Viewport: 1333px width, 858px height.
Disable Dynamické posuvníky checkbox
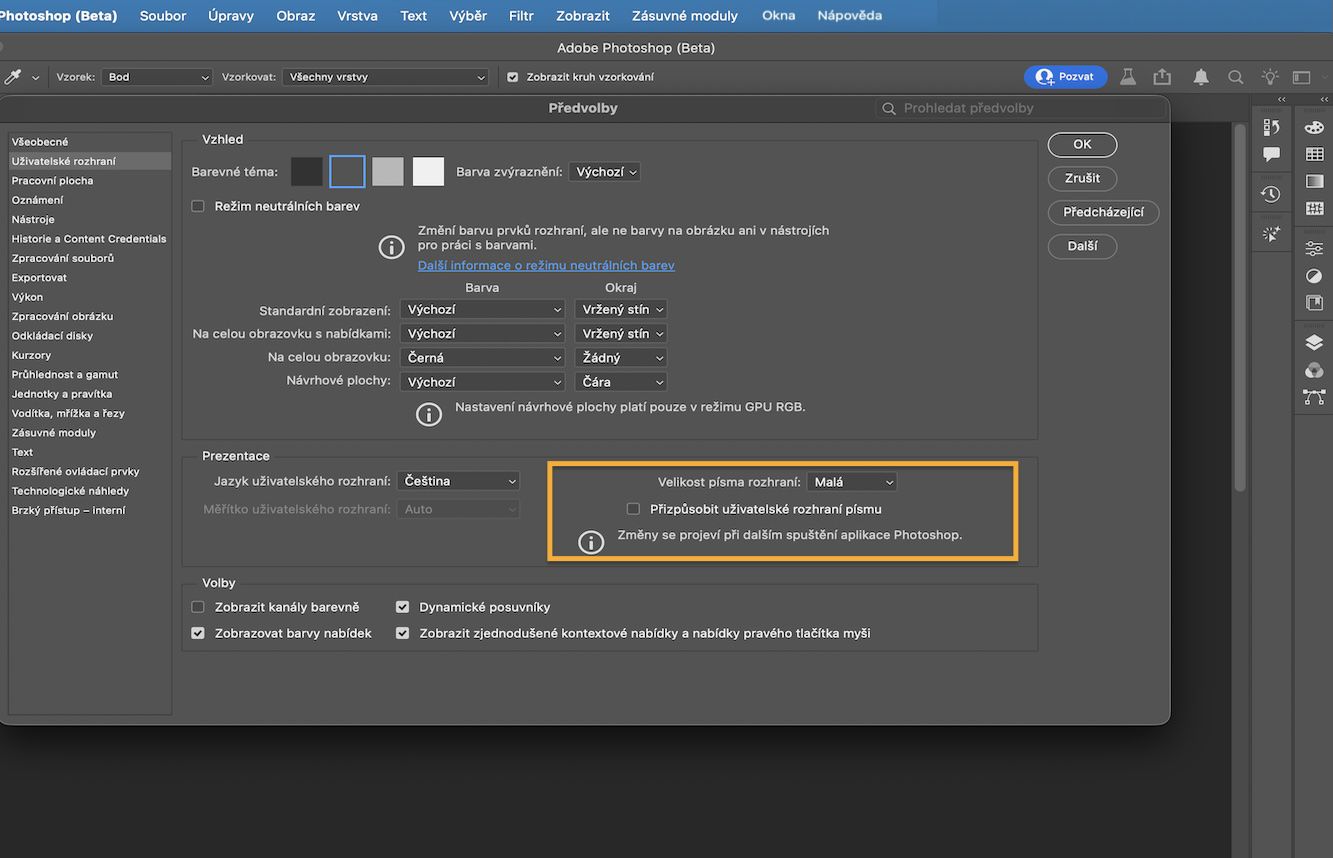click(402, 606)
